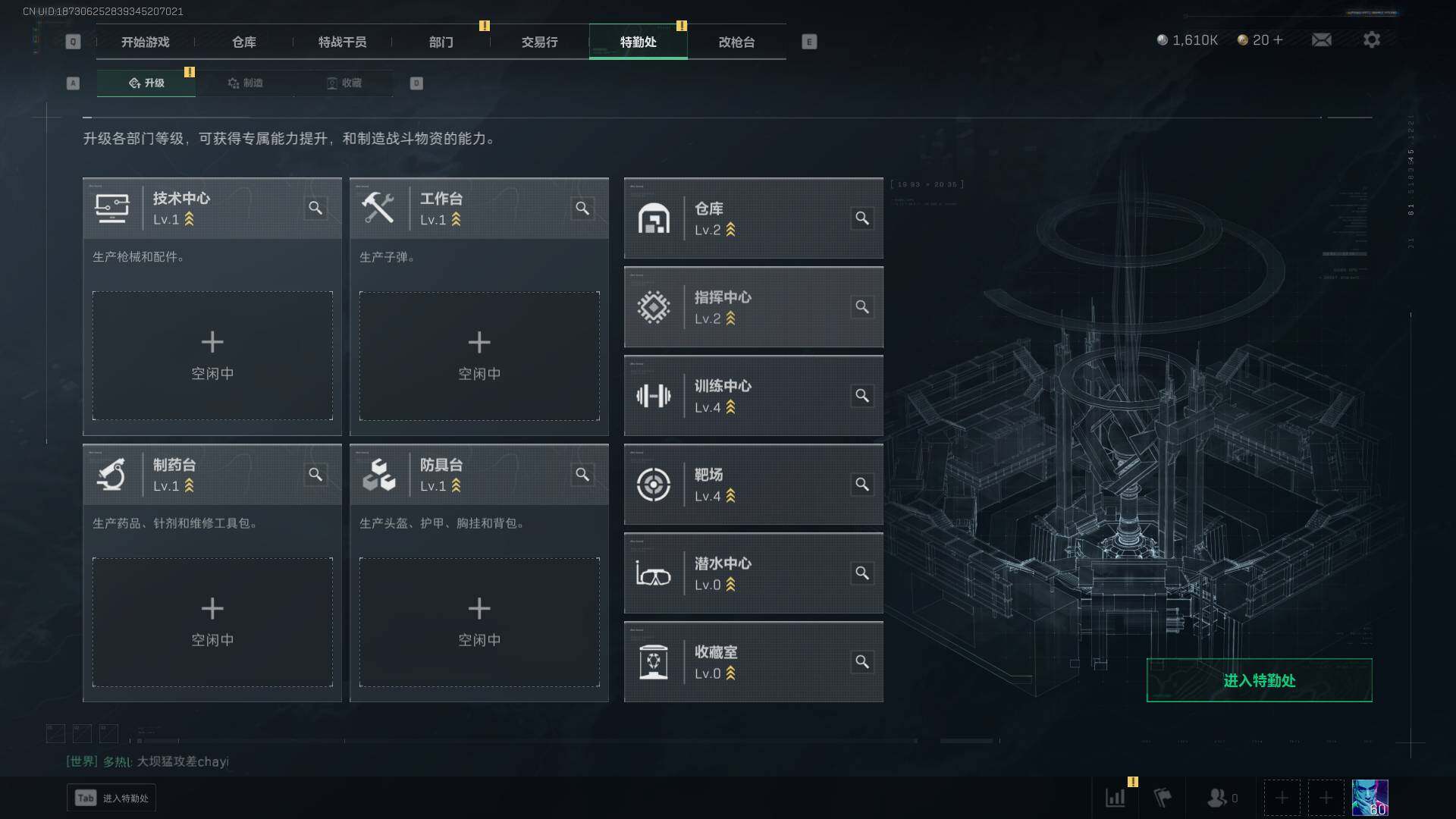The width and height of the screenshot is (1456, 819).
Task: Inspect 潜水中心 with its magnifier icon
Action: click(x=862, y=573)
